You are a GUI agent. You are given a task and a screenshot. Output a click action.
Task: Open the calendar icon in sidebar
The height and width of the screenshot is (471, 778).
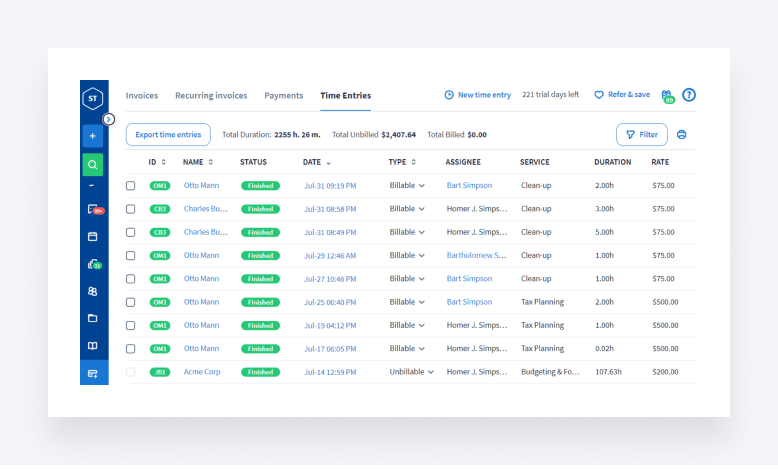pyautogui.click(x=93, y=237)
